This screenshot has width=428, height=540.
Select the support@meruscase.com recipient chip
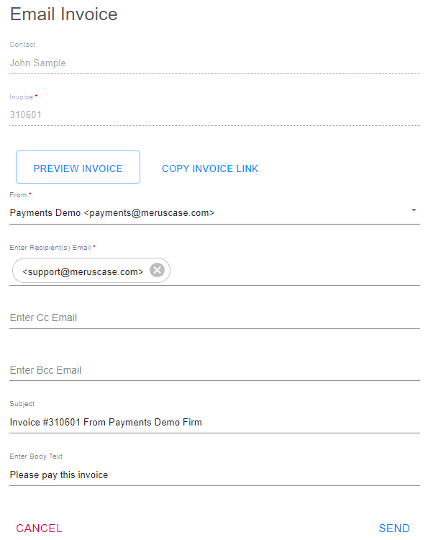(x=83, y=271)
